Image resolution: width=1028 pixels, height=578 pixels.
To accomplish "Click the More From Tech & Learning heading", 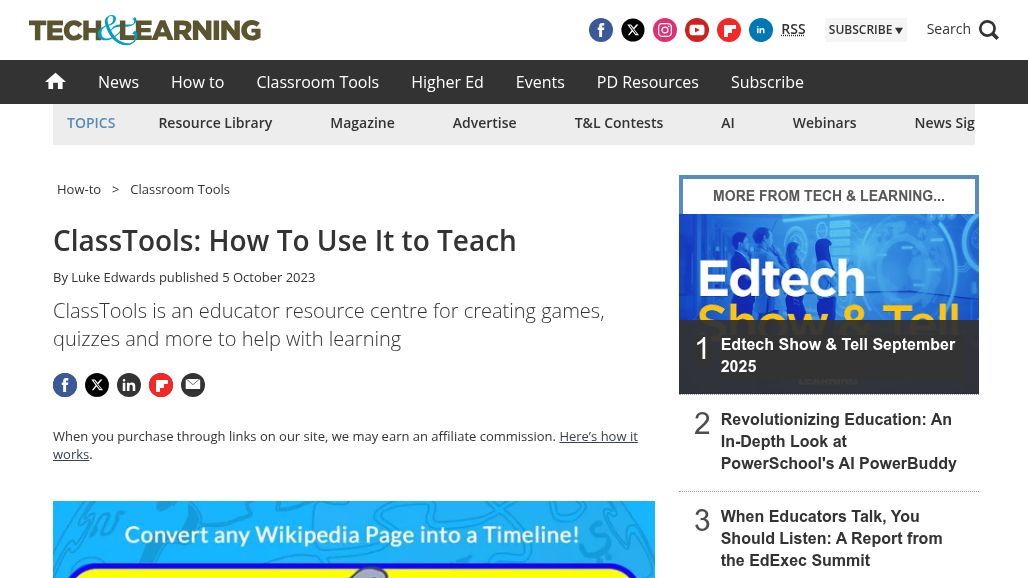I will (x=829, y=195).
